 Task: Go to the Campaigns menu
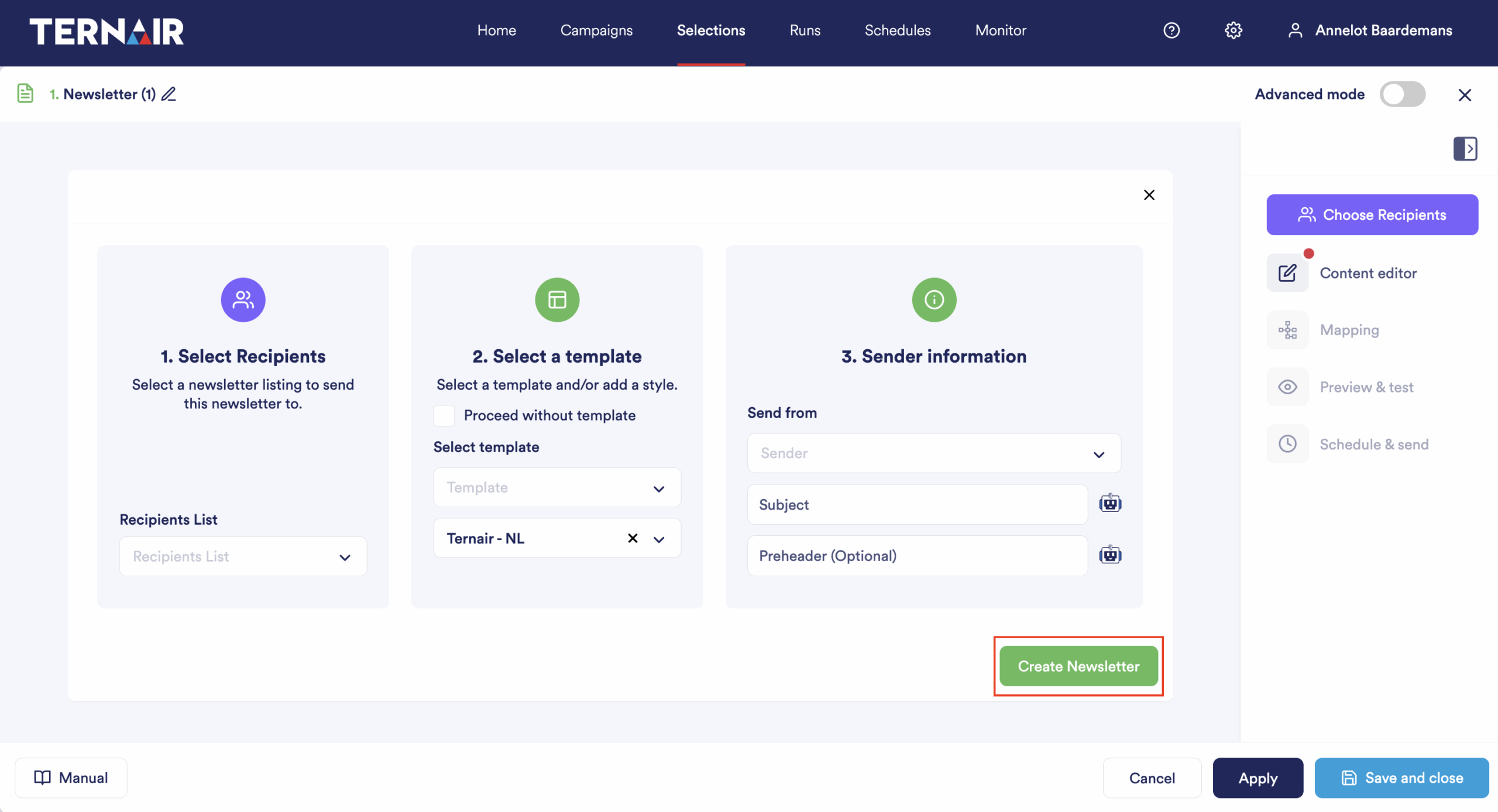point(596,30)
